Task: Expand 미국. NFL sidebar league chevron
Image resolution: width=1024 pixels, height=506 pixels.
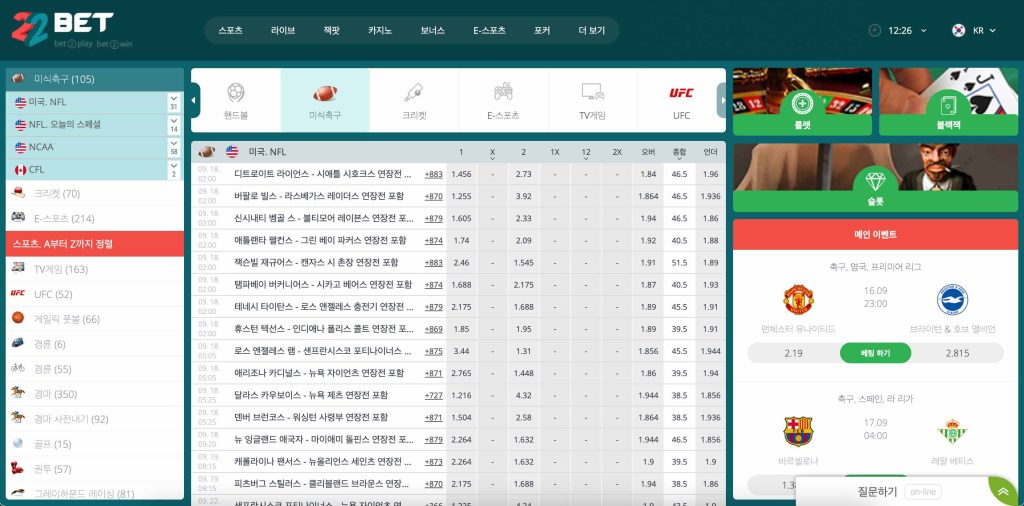Action: pos(174,103)
